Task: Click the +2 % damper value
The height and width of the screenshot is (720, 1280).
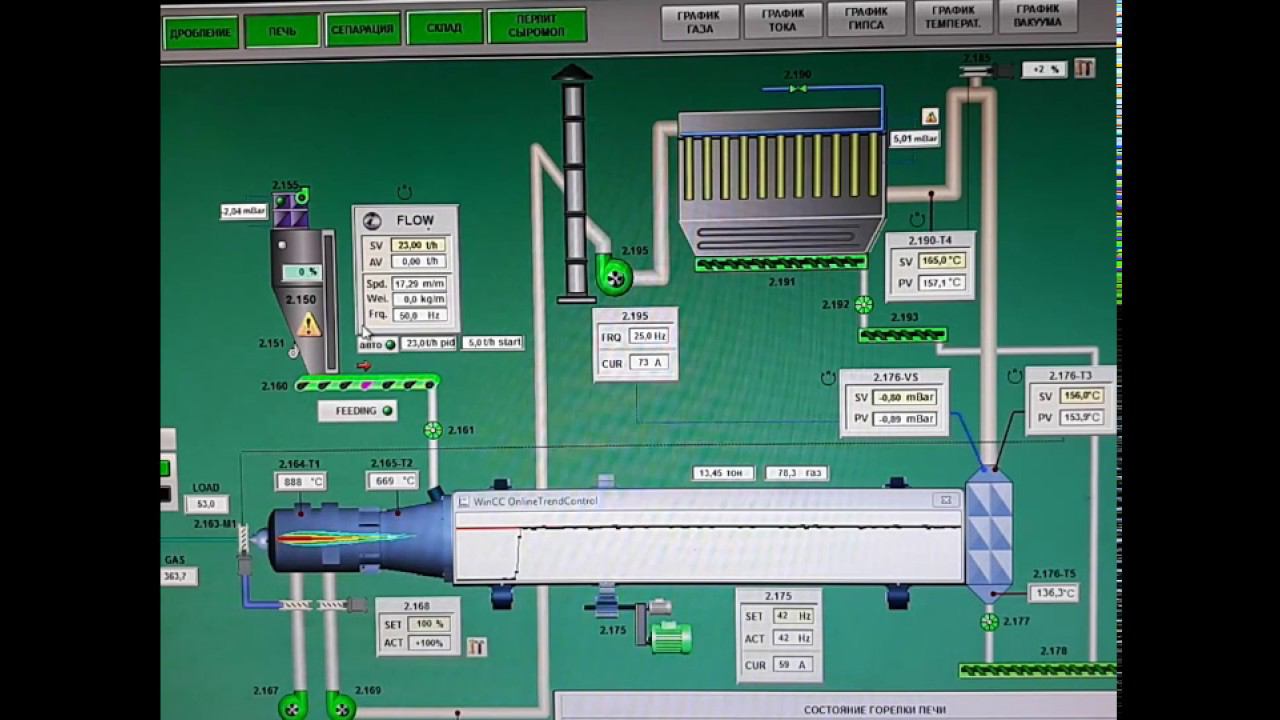Action: click(x=1045, y=69)
